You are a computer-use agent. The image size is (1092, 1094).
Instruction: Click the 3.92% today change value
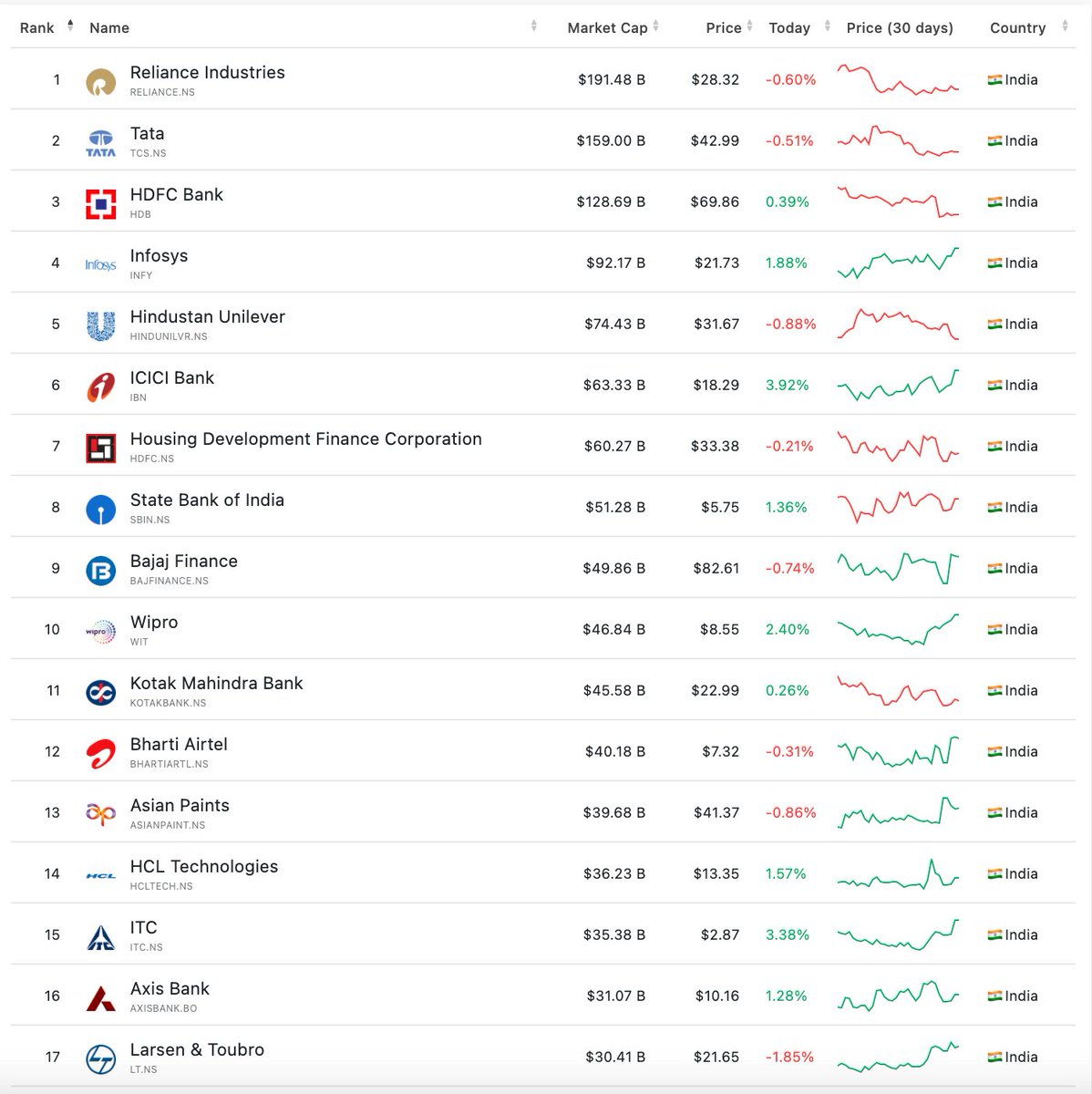tap(788, 386)
